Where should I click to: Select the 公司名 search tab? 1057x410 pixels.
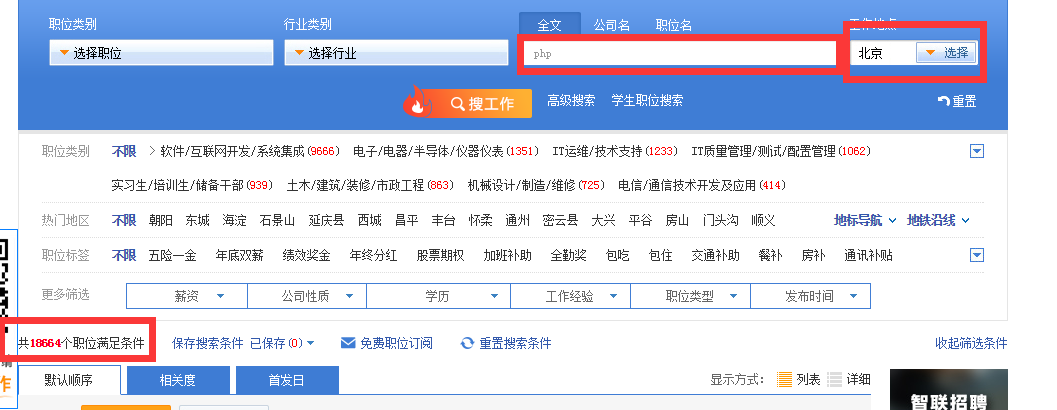612,25
